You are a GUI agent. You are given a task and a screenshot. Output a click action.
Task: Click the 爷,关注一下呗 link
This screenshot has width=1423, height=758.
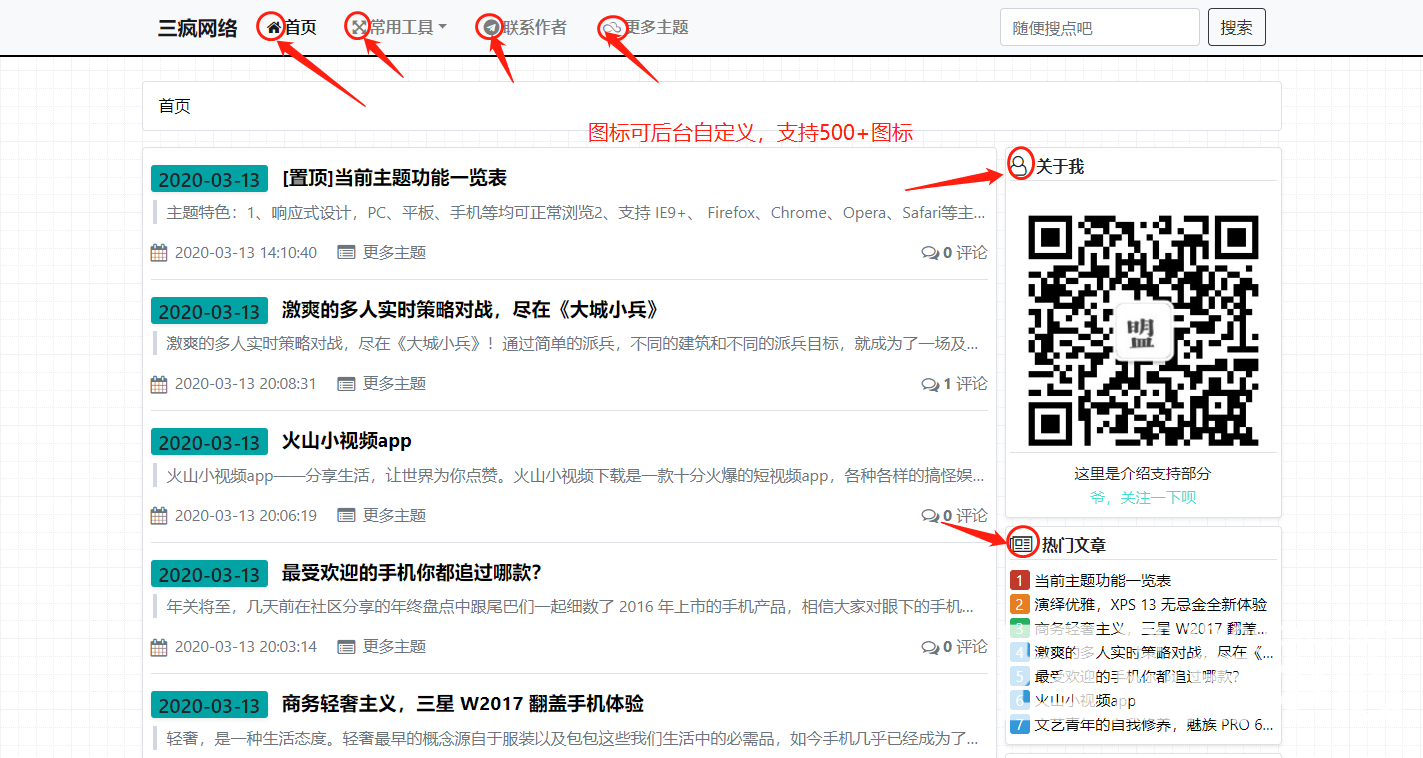1142,497
